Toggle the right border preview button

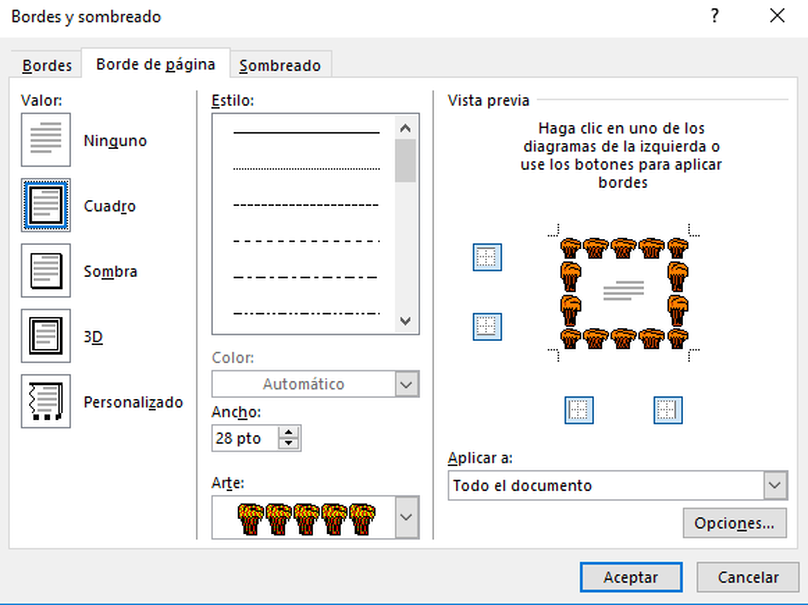click(x=668, y=409)
